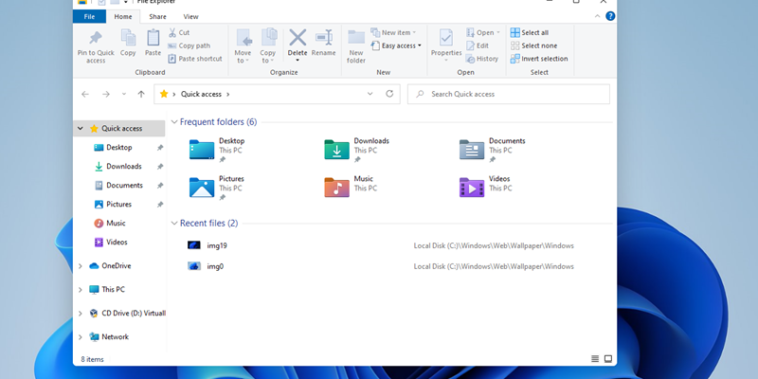Collapse the ribbon with the chevron
The image size is (758, 379).
[598, 16]
